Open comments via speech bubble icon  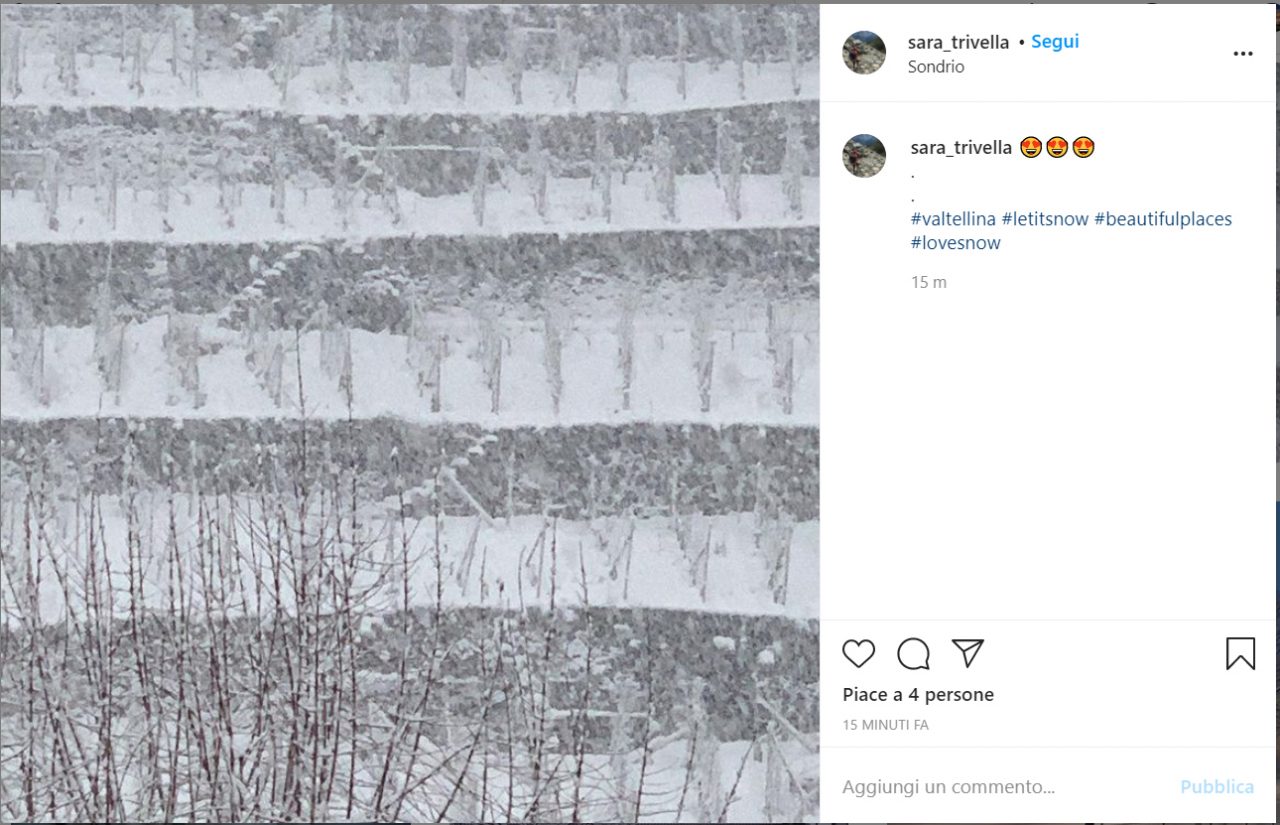(913, 654)
